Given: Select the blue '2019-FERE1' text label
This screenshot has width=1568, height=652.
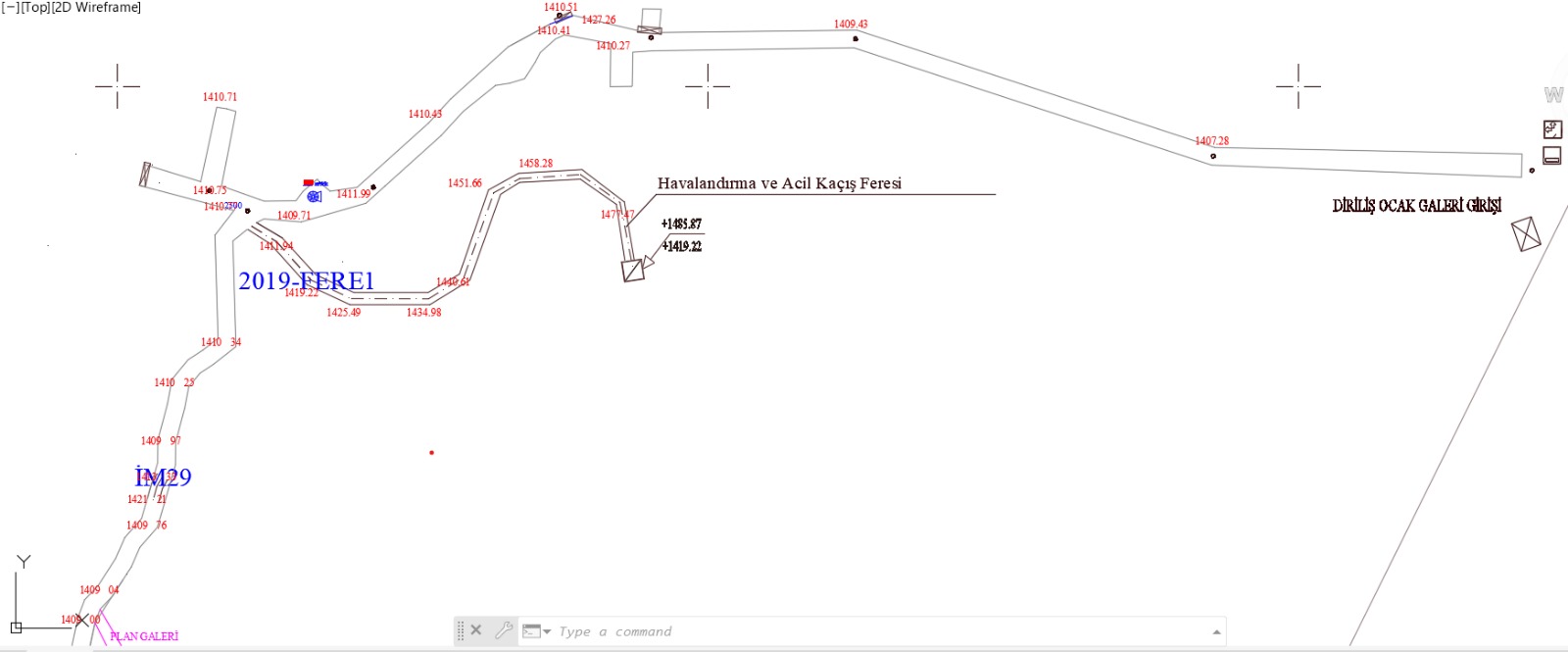Looking at the screenshot, I should 306,281.
